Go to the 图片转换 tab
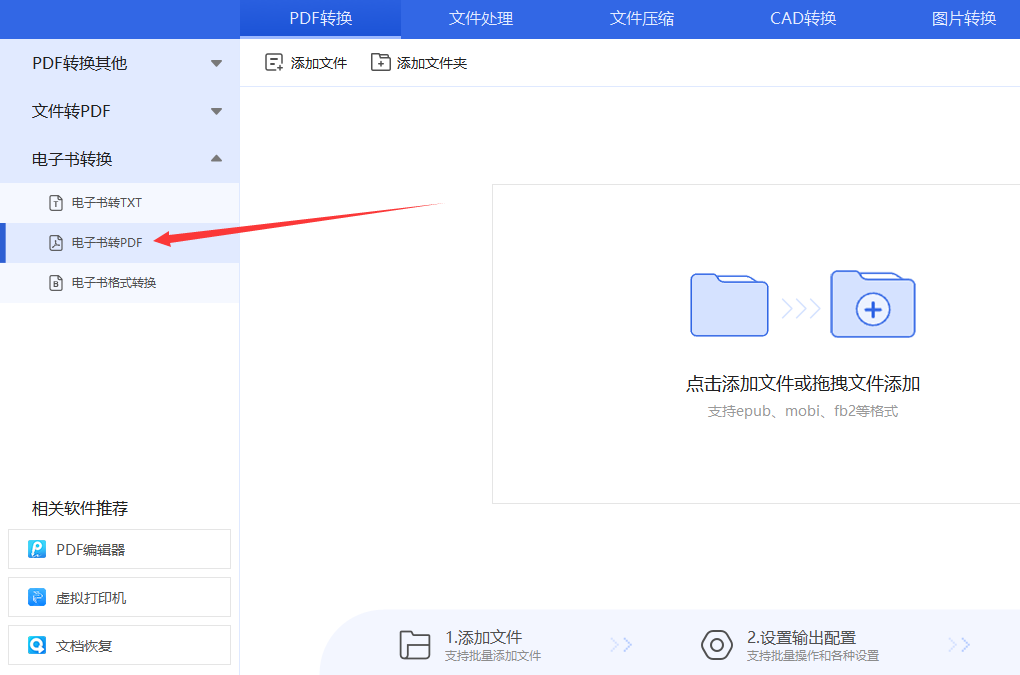 pyautogui.click(x=964, y=19)
